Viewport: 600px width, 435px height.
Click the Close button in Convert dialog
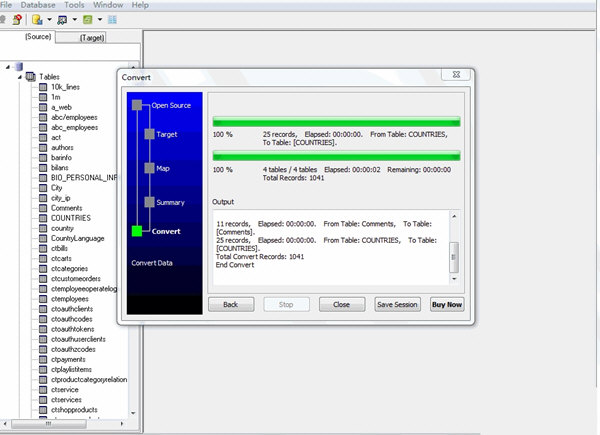coord(341,305)
